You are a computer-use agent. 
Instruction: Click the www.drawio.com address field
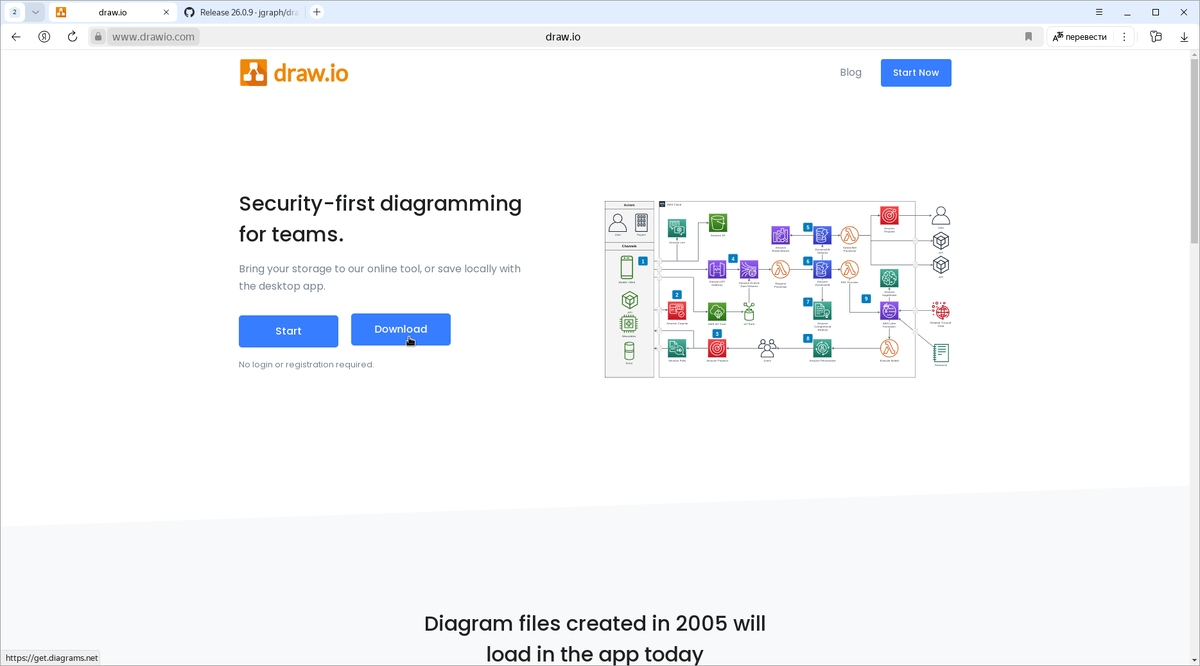click(x=153, y=36)
